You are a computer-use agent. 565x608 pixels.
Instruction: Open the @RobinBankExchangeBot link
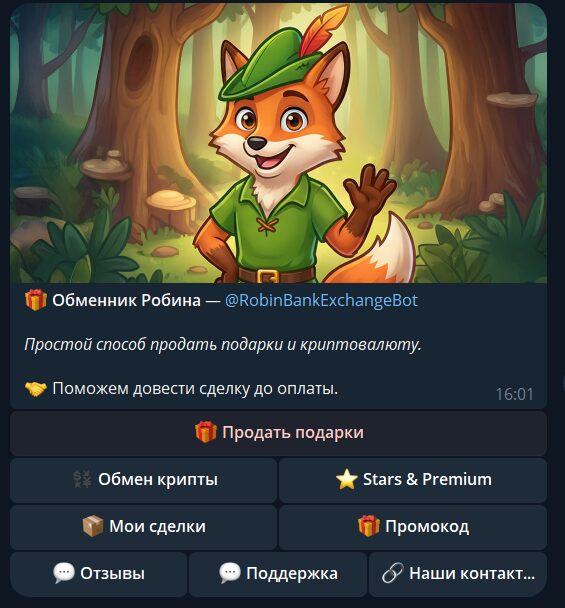321,301
